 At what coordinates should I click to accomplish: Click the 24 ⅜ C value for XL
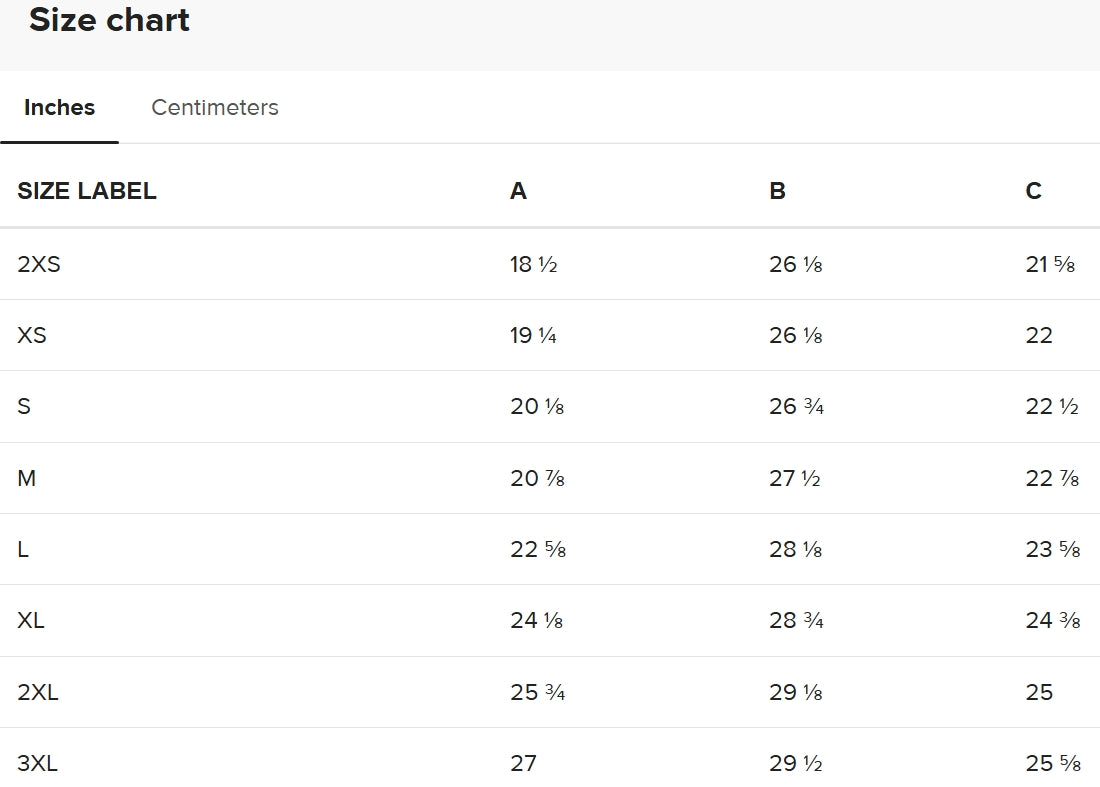1053,620
